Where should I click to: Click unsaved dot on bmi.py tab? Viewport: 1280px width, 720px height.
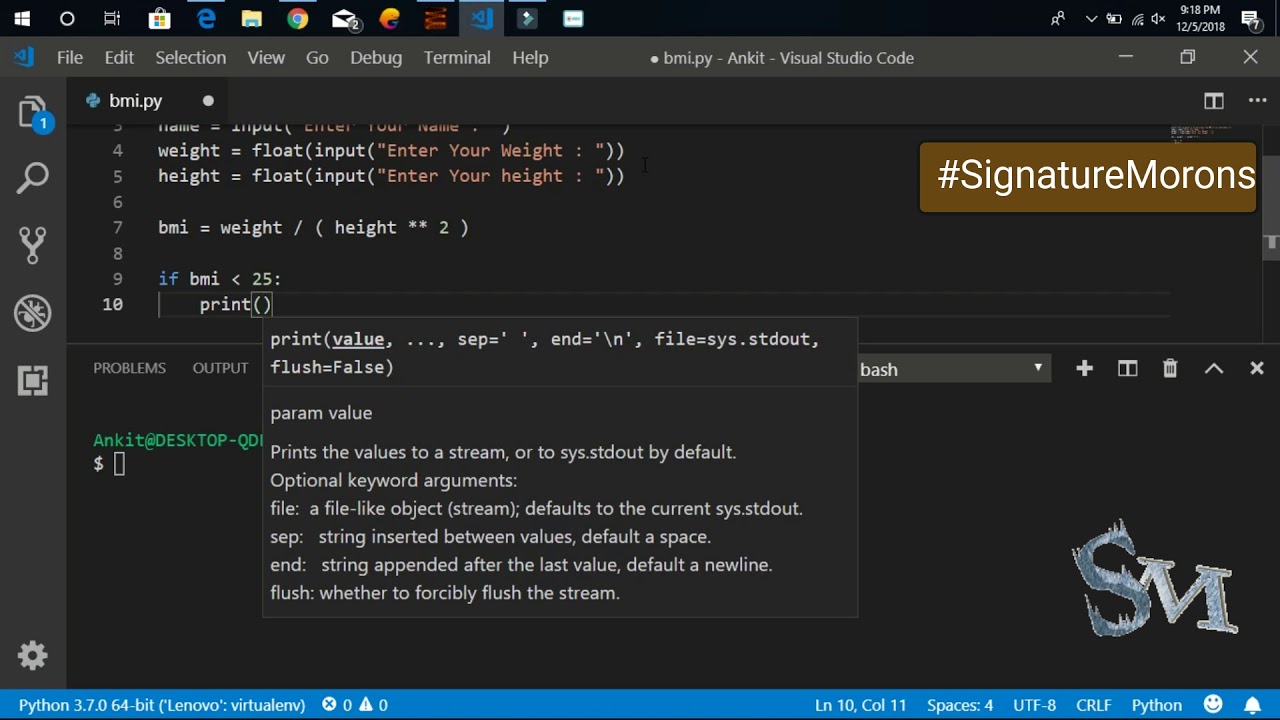pos(208,101)
